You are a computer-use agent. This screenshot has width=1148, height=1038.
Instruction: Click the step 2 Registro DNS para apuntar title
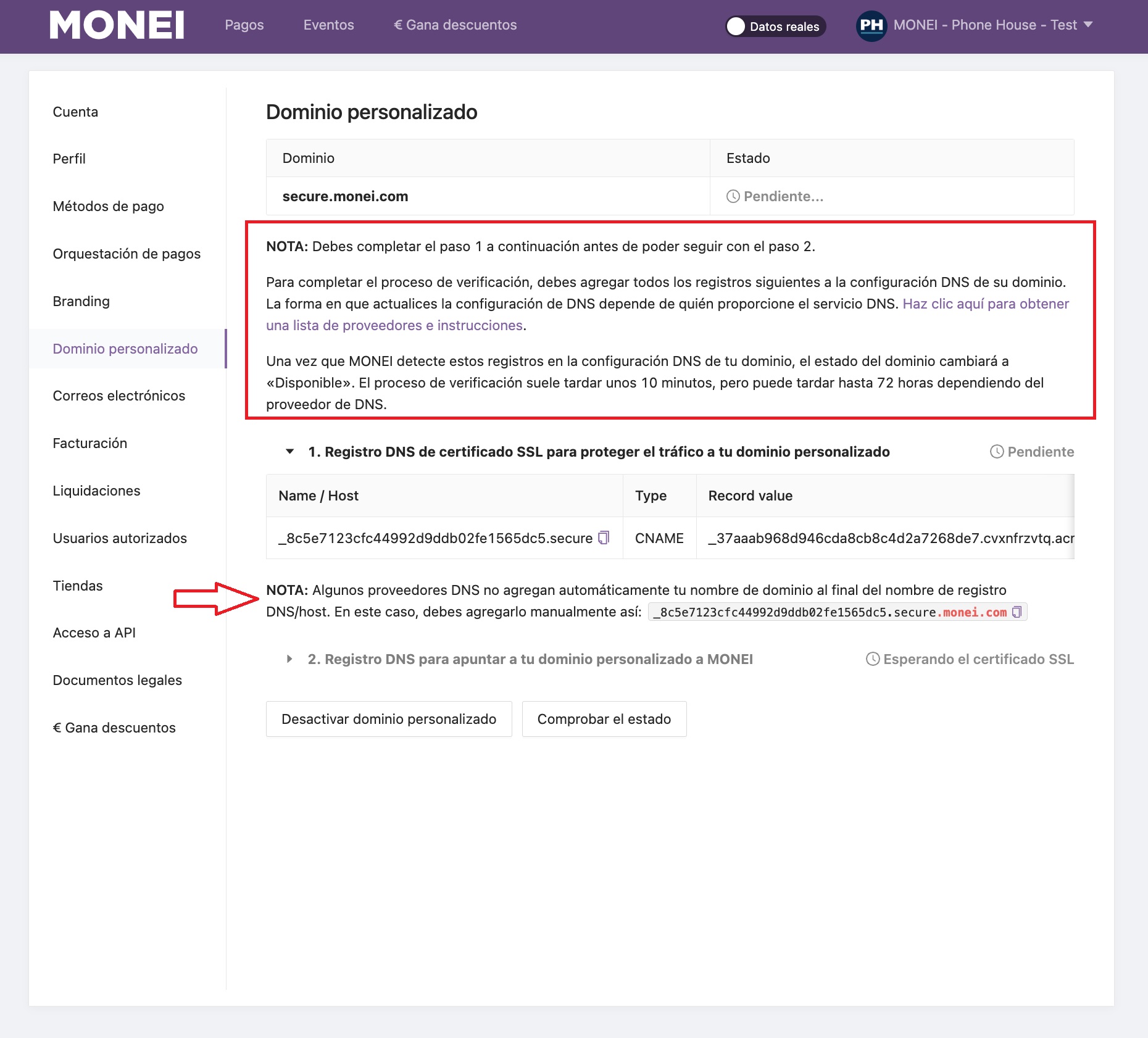[x=530, y=659]
